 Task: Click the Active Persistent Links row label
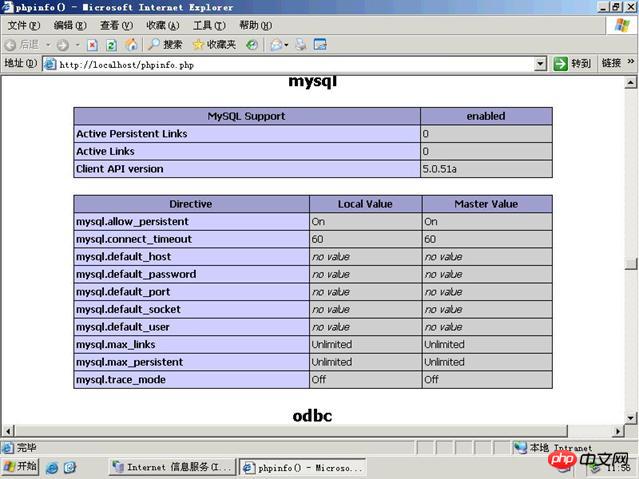[132, 134]
